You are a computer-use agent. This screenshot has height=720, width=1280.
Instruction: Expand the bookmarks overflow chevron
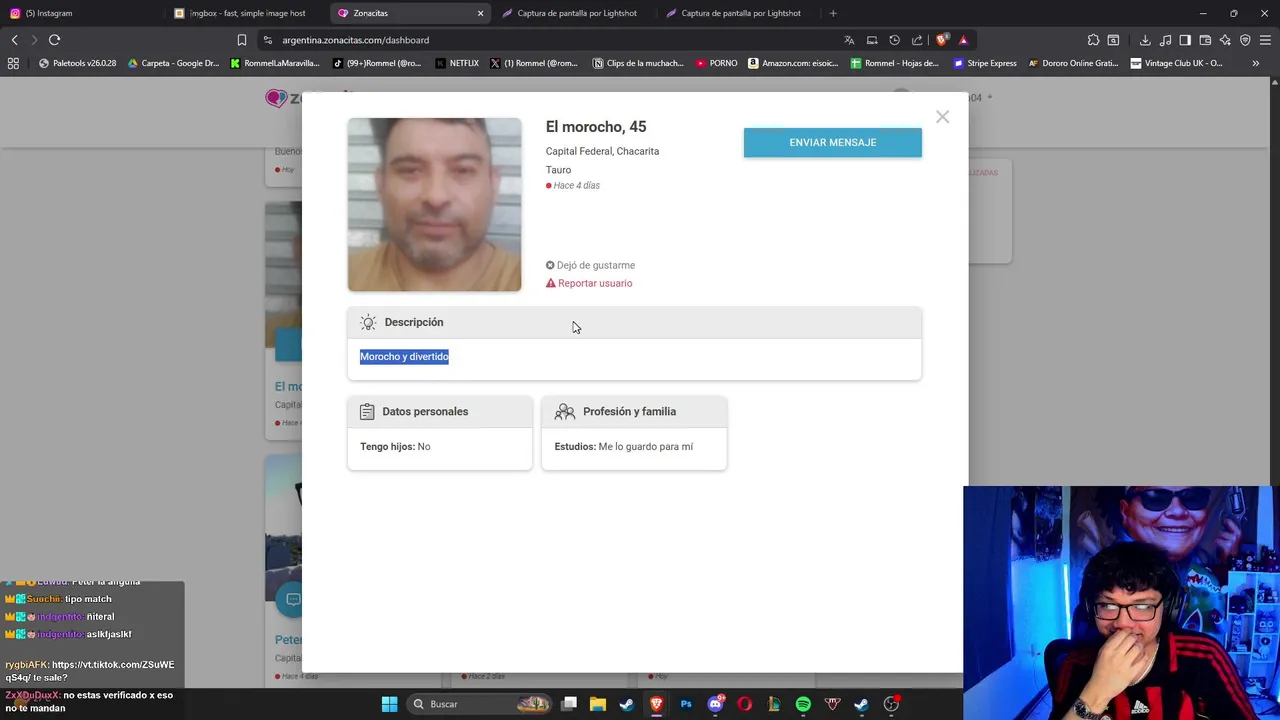tap(1255, 63)
